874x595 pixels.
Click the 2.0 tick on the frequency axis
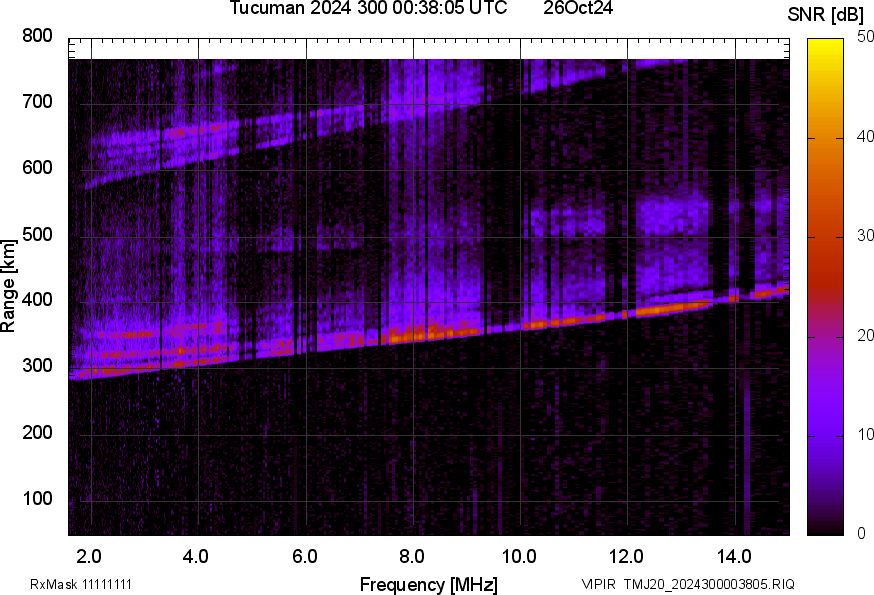[89, 555]
